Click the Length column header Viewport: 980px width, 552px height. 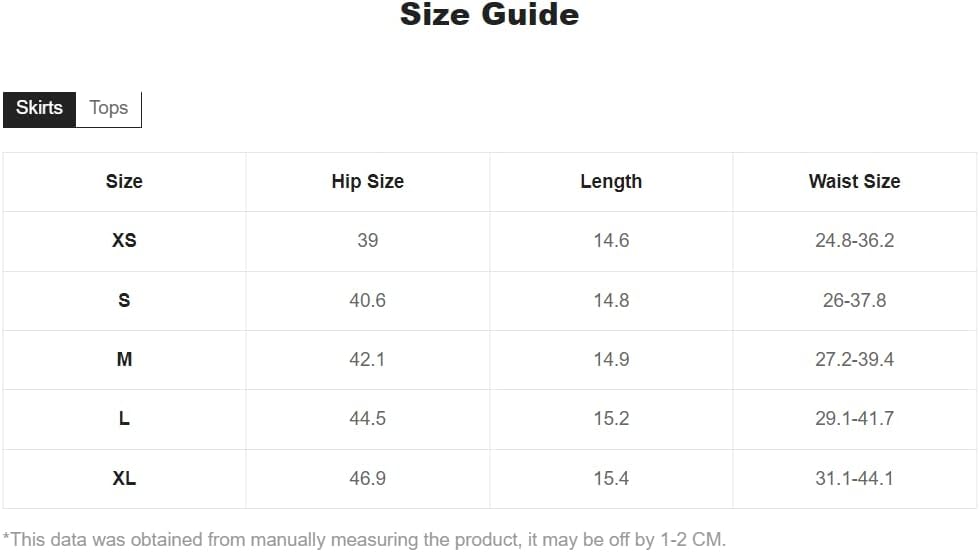pos(611,181)
